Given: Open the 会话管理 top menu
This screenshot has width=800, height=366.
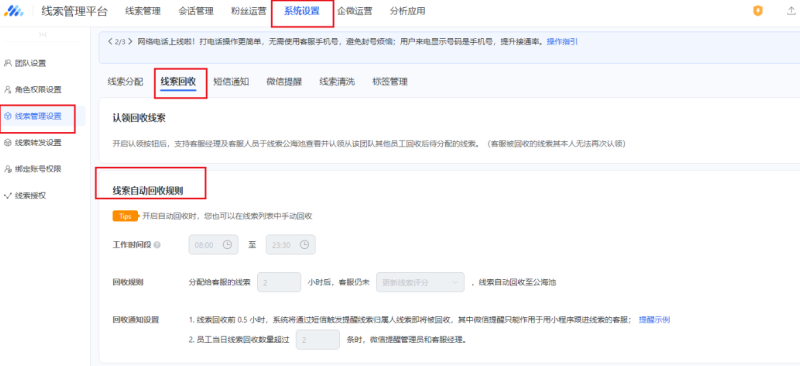Looking at the screenshot, I should click(x=196, y=11).
